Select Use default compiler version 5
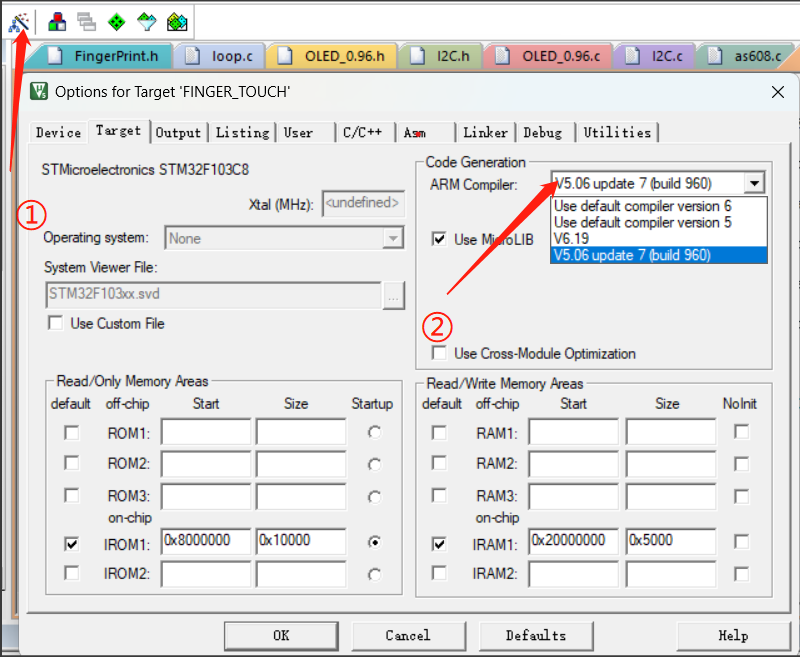 (642, 222)
